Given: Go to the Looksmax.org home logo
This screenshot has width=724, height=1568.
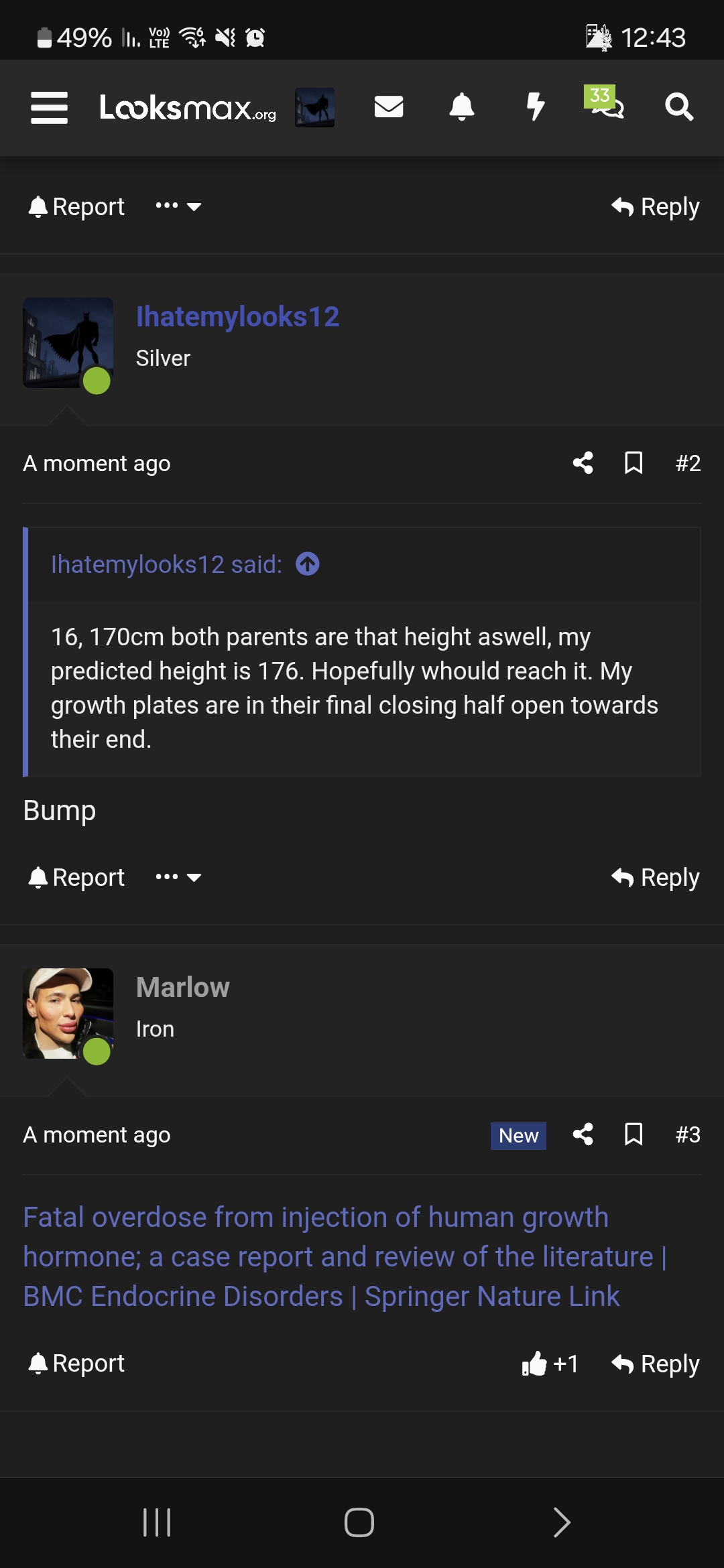Looking at the screenshot, I should tap(188, 108).
